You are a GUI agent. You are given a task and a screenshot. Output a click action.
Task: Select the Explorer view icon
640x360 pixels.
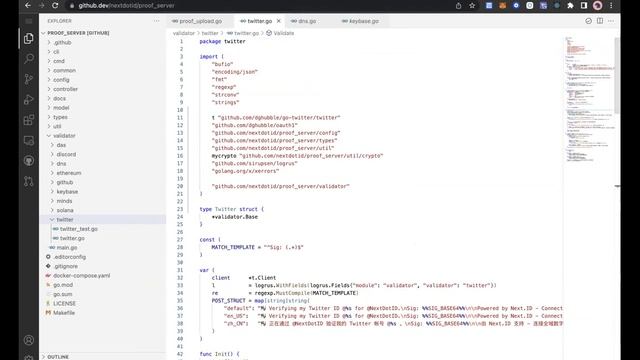(x=29, y=38)
